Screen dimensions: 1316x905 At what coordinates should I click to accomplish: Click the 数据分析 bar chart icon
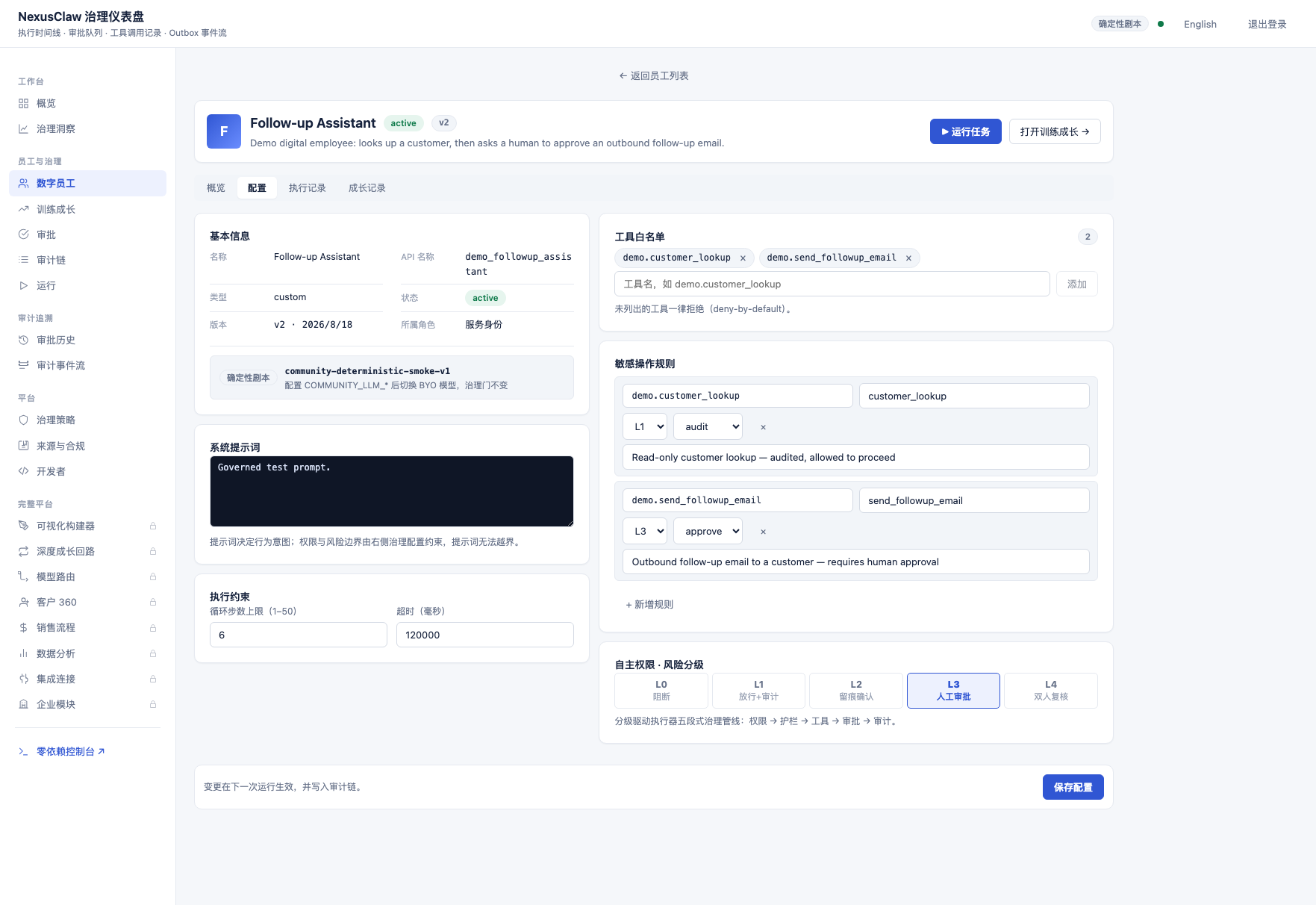click(23, 654)
